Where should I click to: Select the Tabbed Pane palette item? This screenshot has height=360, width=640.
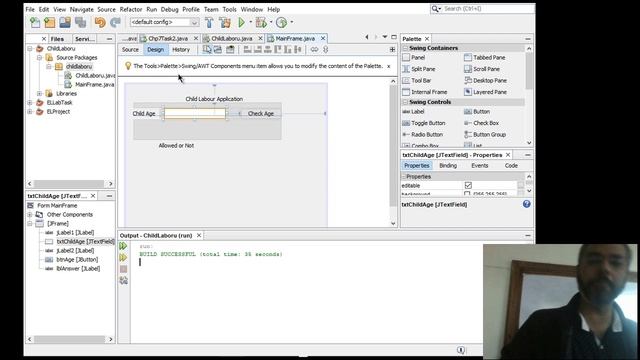[x=484, y=58]
